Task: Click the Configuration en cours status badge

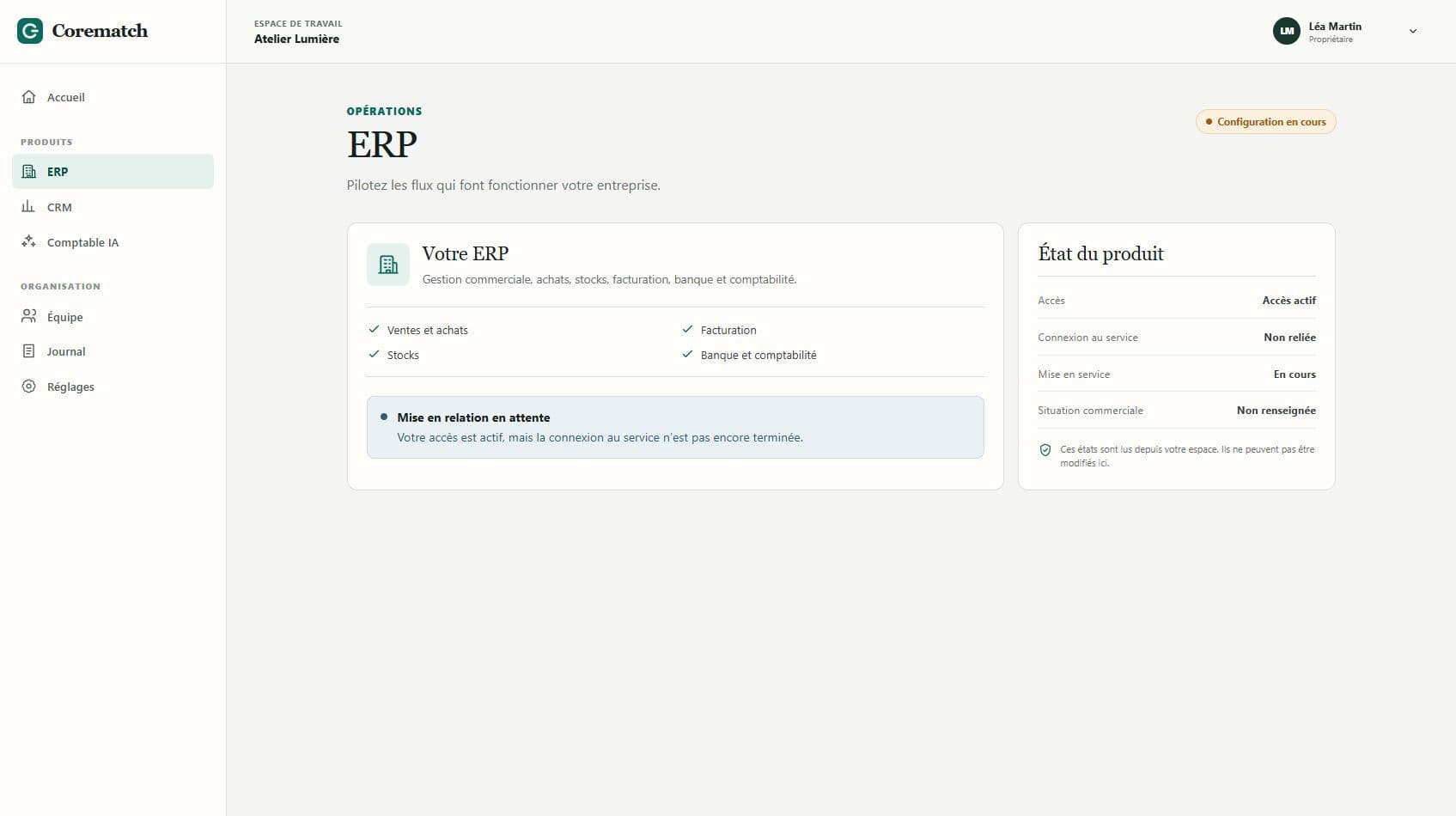Action: point(1265,122)
